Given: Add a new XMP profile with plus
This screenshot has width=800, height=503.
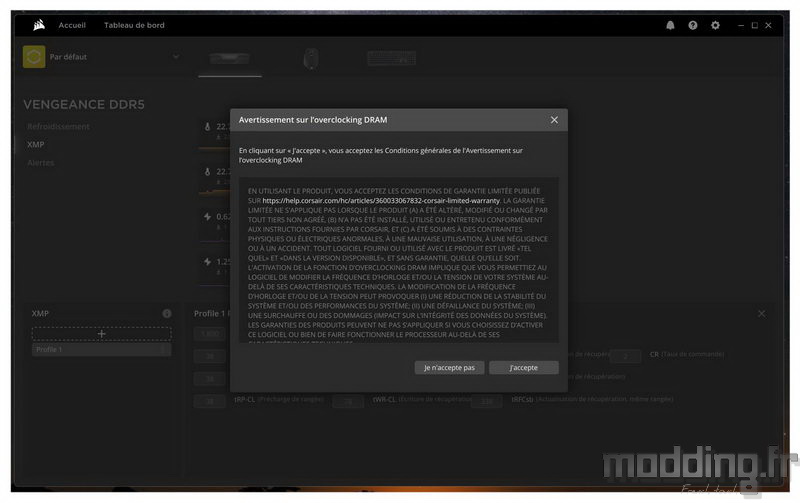Looking at the screenshot, I should (x=102, y=334).
